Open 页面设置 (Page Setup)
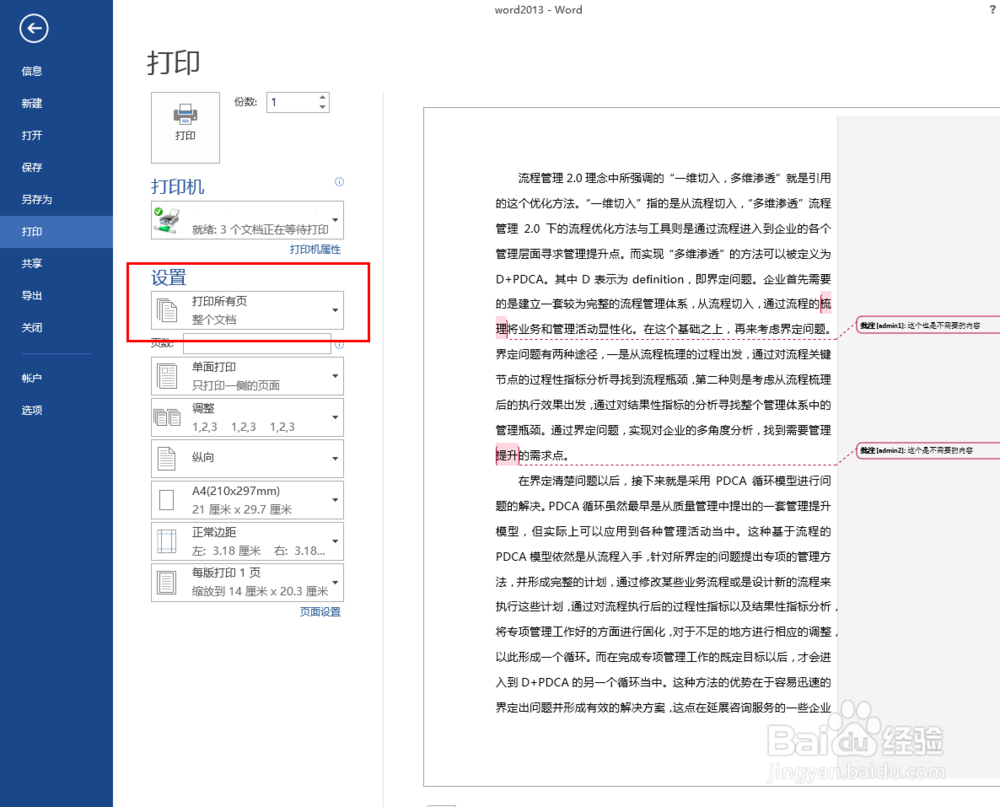This screenshot has height=807, width=1000. [x=319, y=611]
